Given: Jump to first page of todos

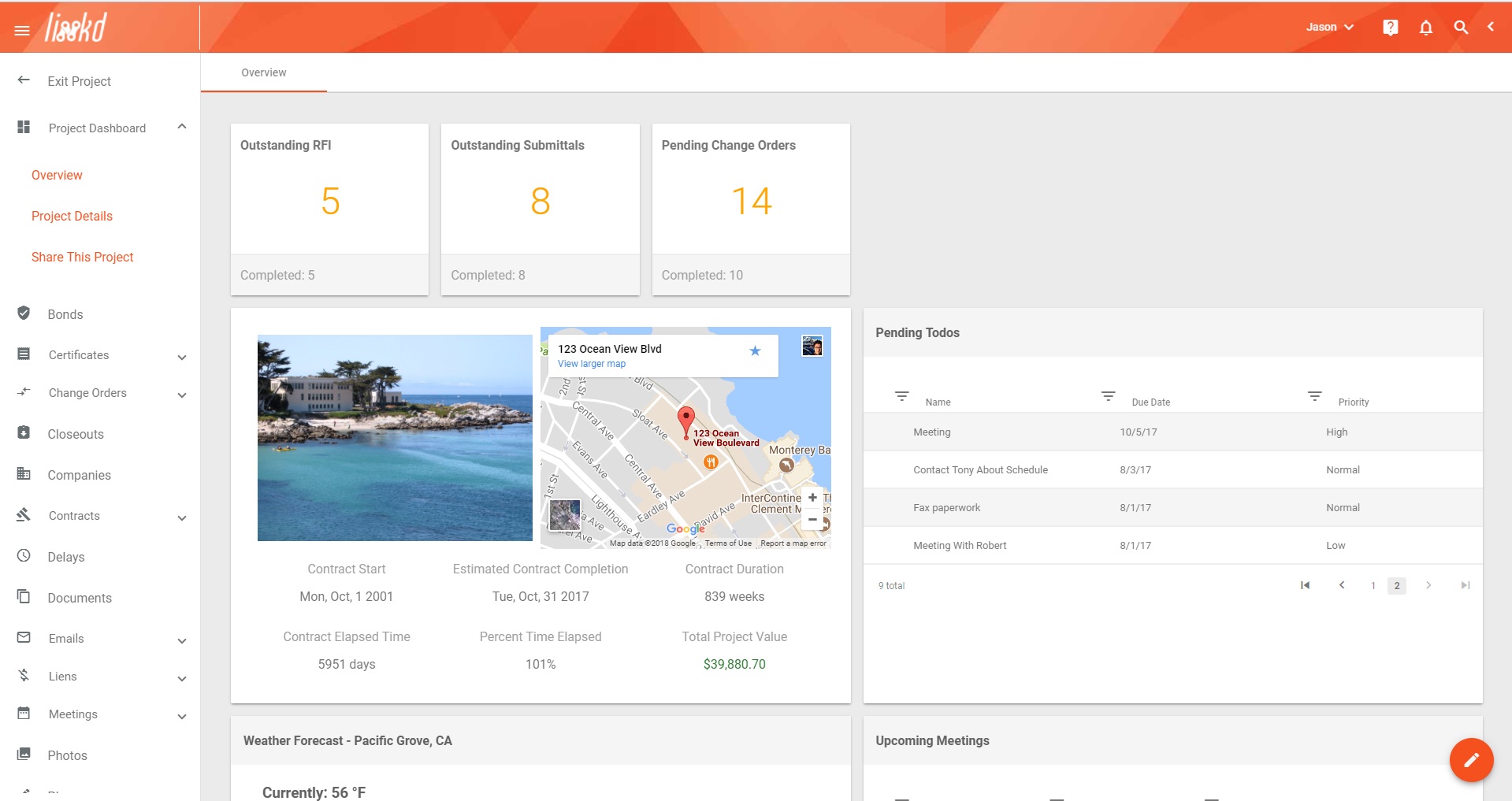Looking at the screenshot, I should point(1305,585).
